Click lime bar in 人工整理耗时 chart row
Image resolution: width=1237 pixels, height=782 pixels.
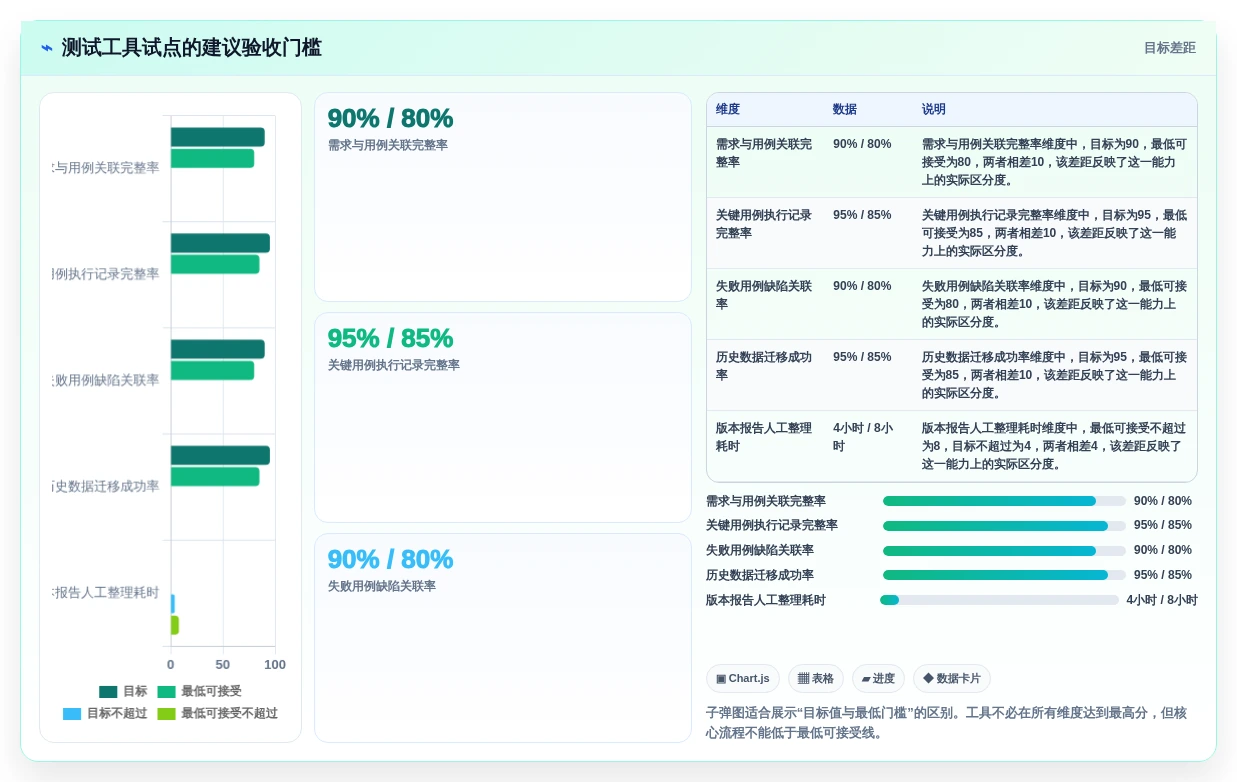click(175, 625)
